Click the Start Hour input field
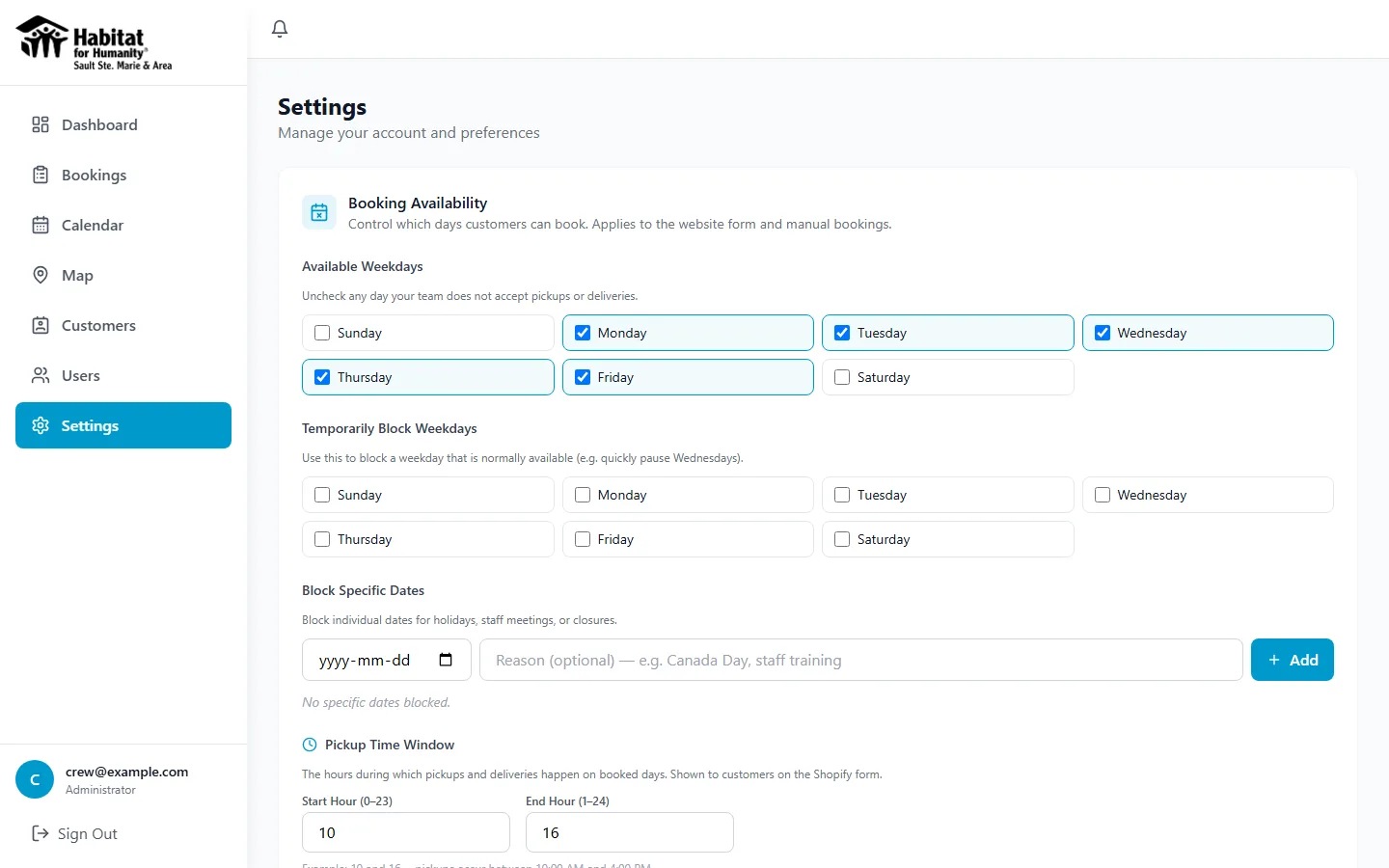 406,832
